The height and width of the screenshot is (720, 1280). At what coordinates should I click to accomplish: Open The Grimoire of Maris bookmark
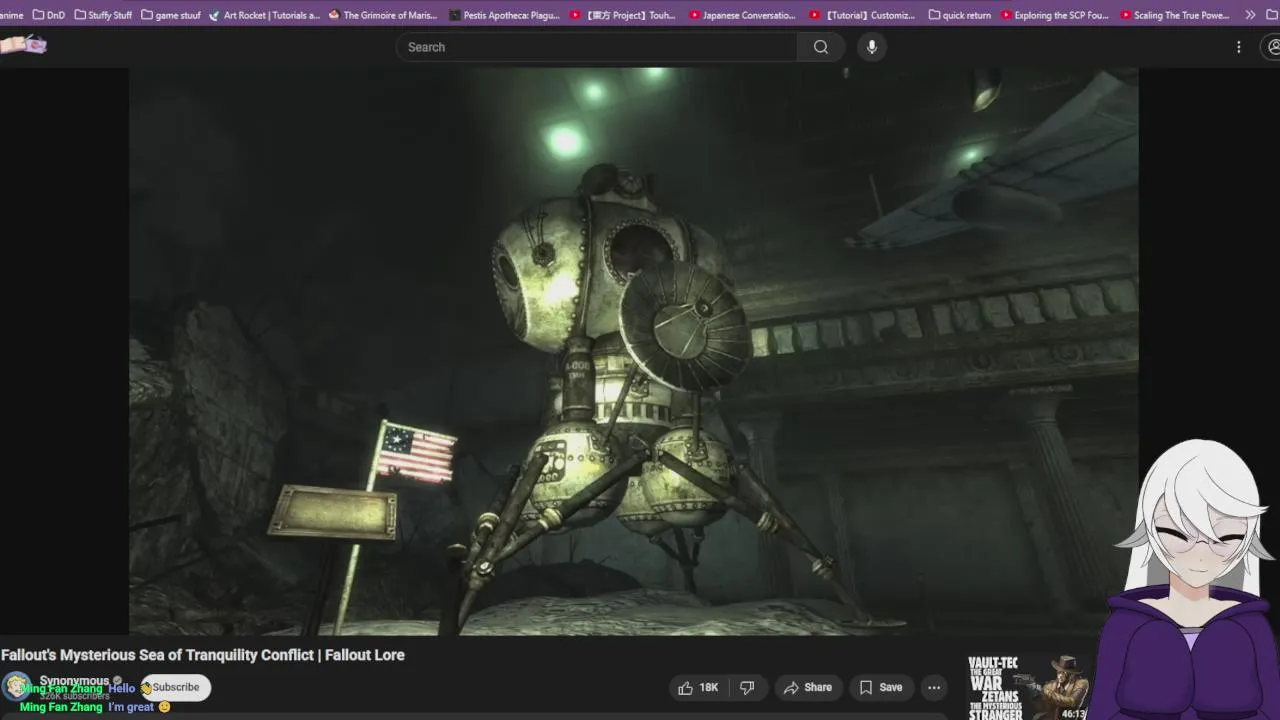pos(383,15)
